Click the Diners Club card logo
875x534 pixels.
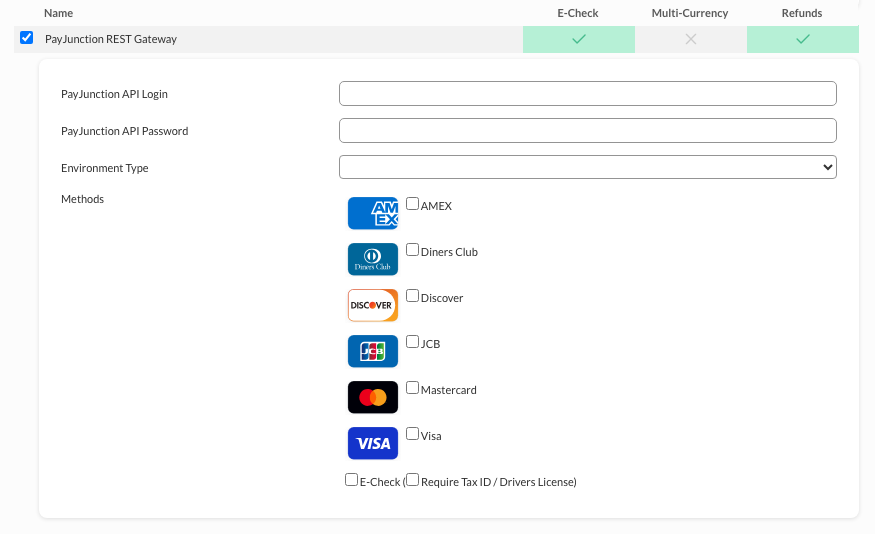373,259
